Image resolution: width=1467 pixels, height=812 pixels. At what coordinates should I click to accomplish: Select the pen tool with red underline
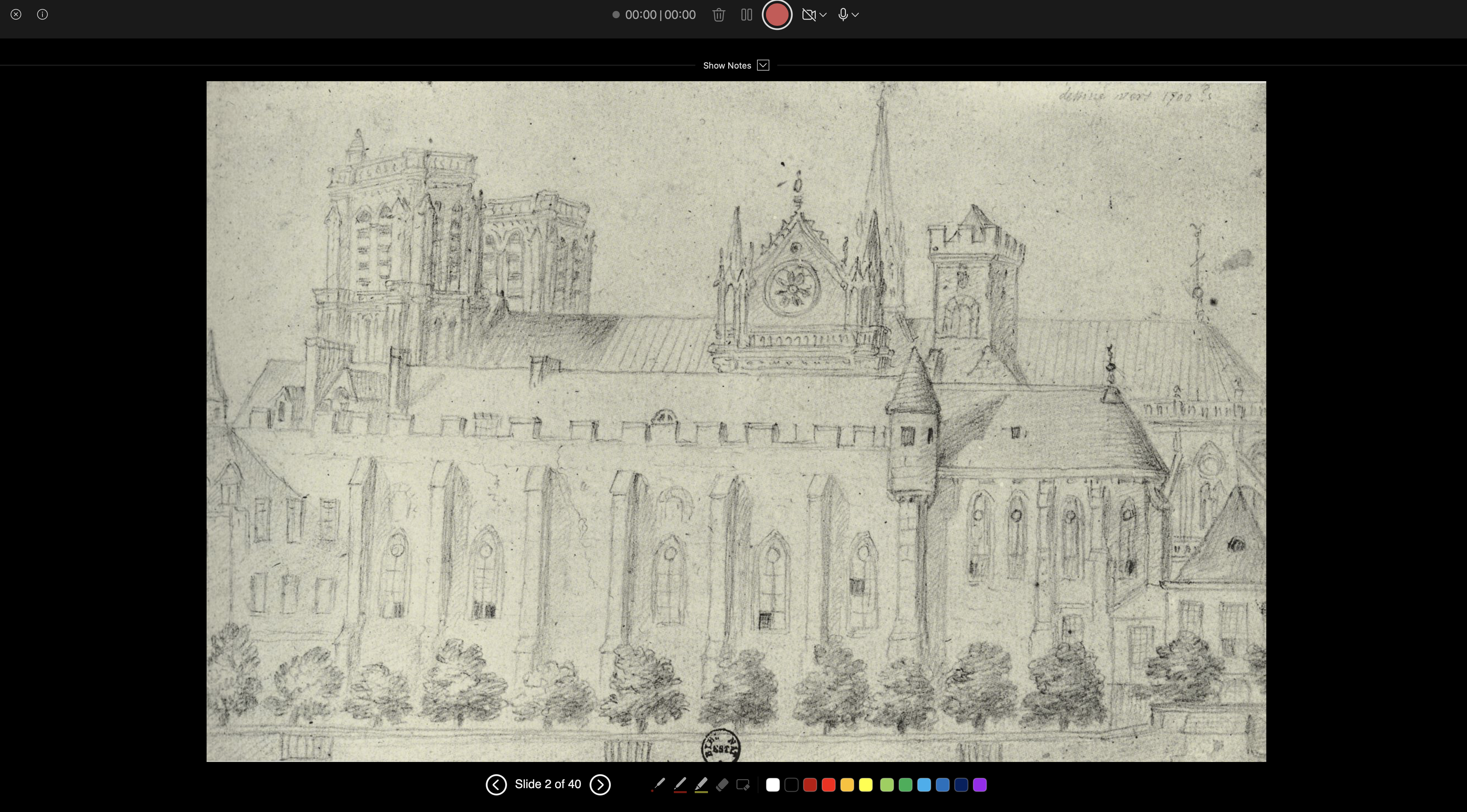pos(680,785)
